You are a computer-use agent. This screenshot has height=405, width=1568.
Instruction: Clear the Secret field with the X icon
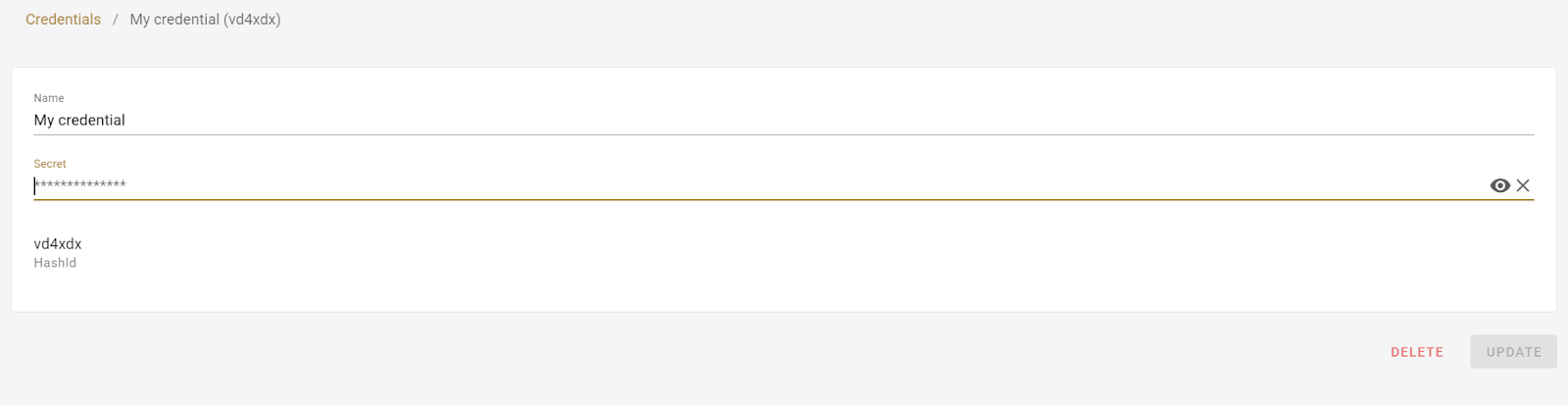coord(1523,185)
